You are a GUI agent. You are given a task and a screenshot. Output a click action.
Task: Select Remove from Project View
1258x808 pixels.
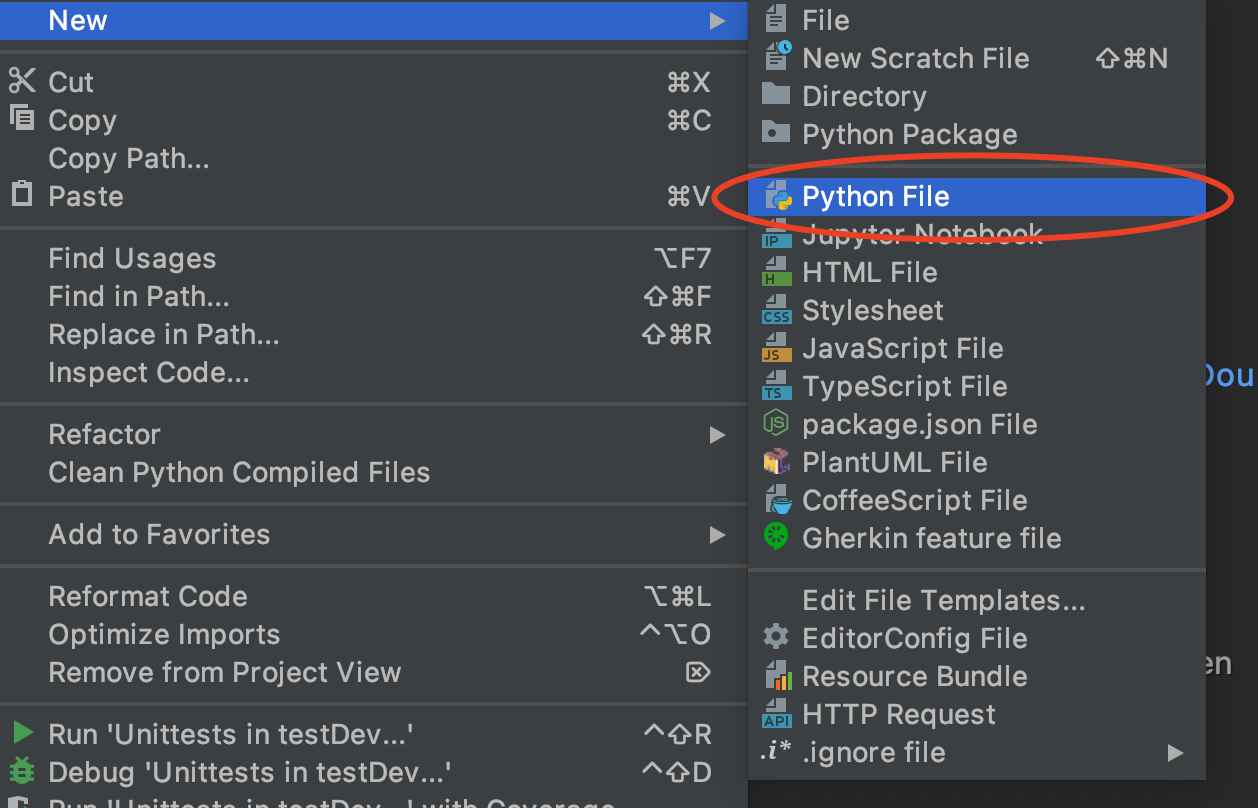225,673
